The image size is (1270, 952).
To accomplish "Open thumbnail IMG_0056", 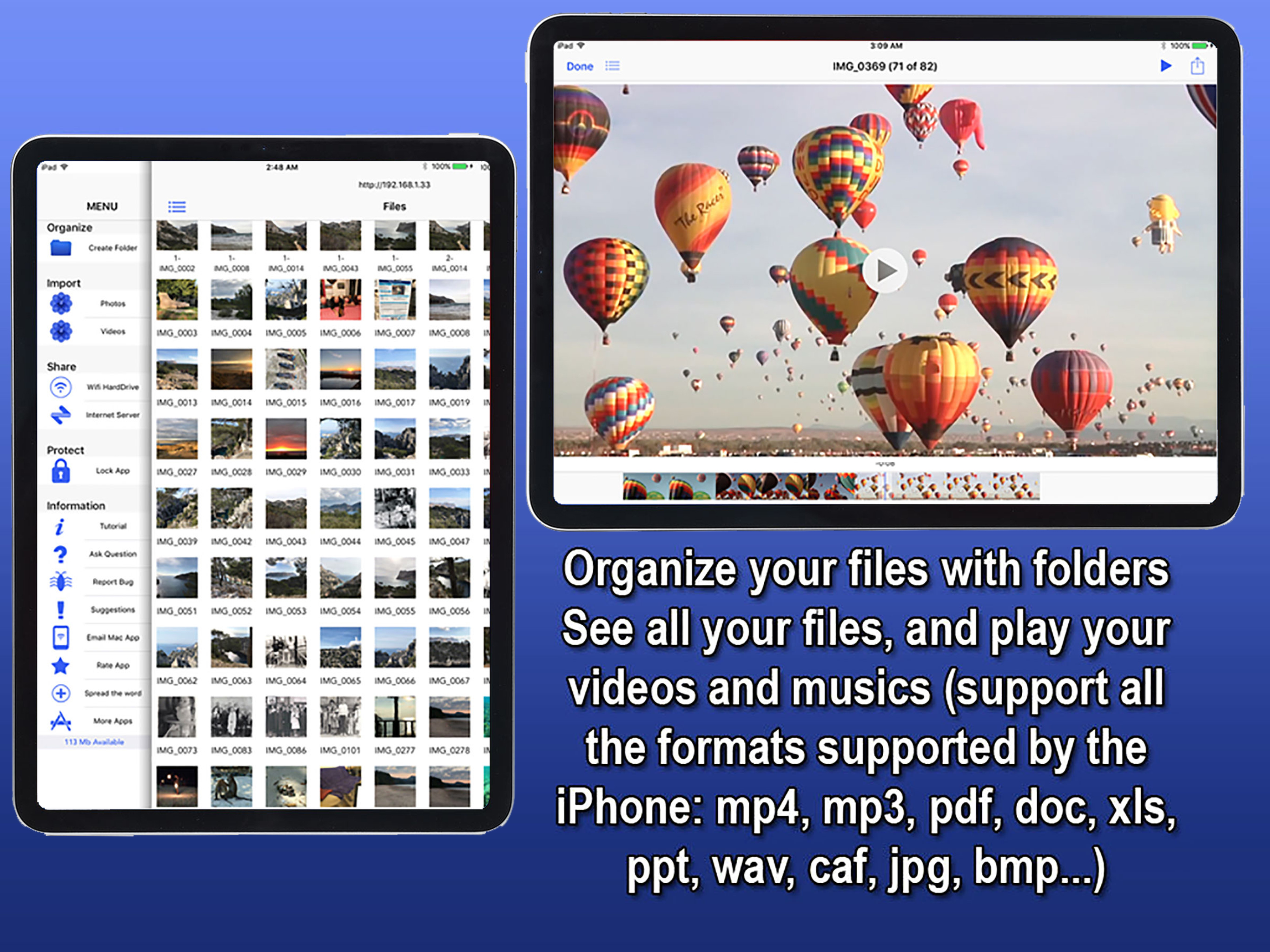I will point(450,578).
